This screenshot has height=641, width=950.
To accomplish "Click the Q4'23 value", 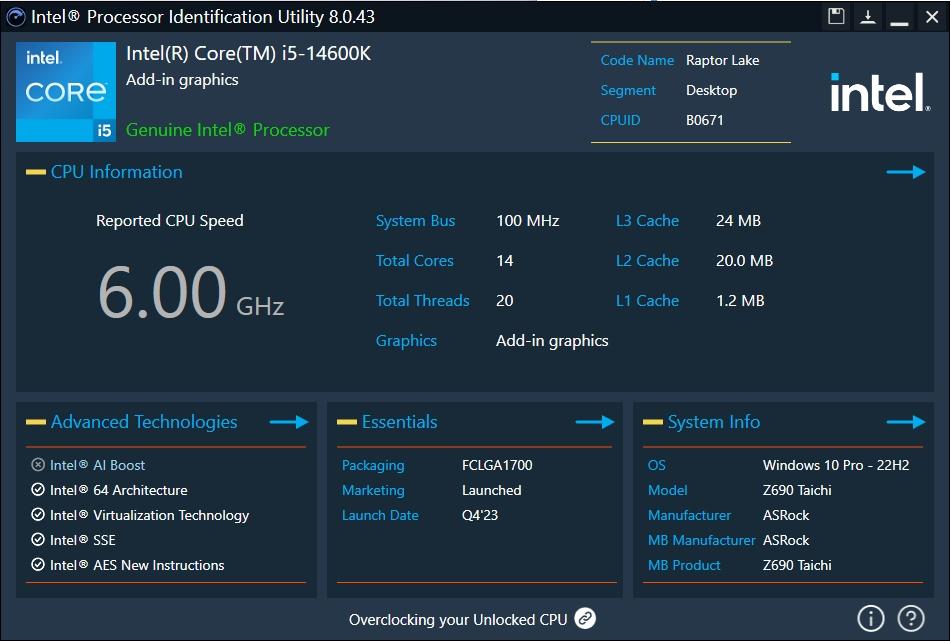I will (x=480, y=515).
